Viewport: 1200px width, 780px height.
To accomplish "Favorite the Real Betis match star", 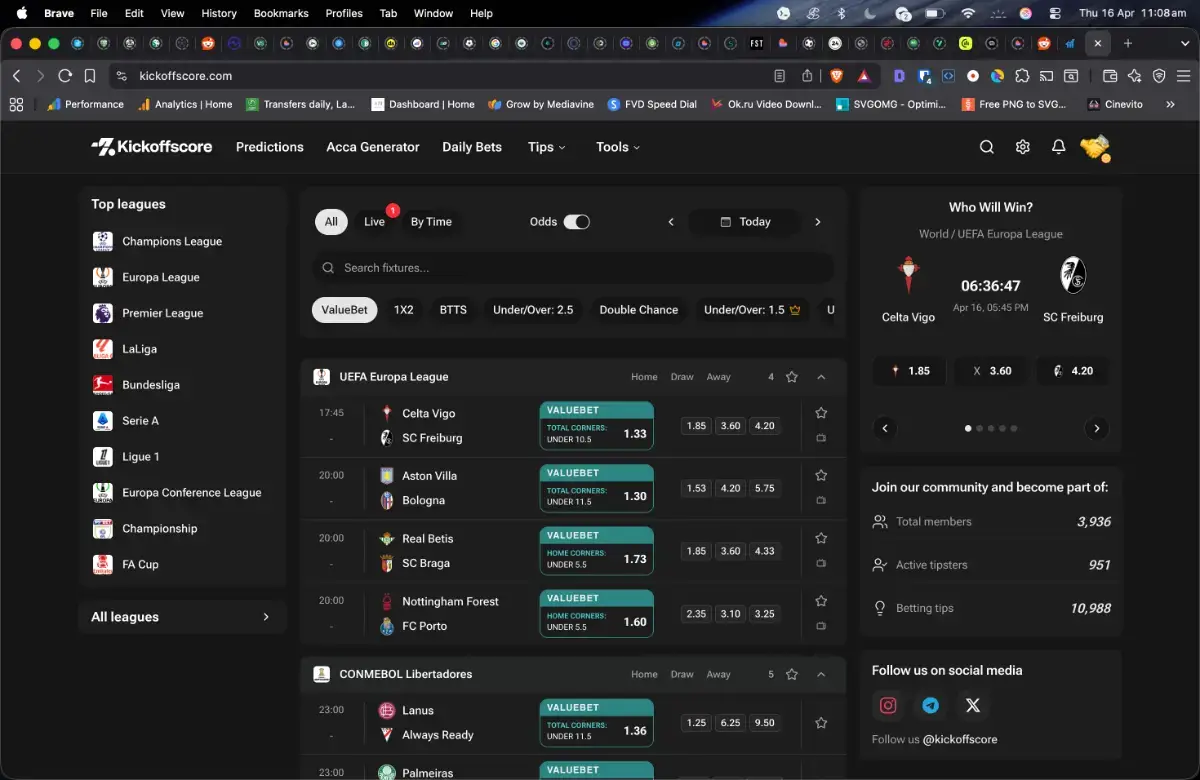I will 821,538.
